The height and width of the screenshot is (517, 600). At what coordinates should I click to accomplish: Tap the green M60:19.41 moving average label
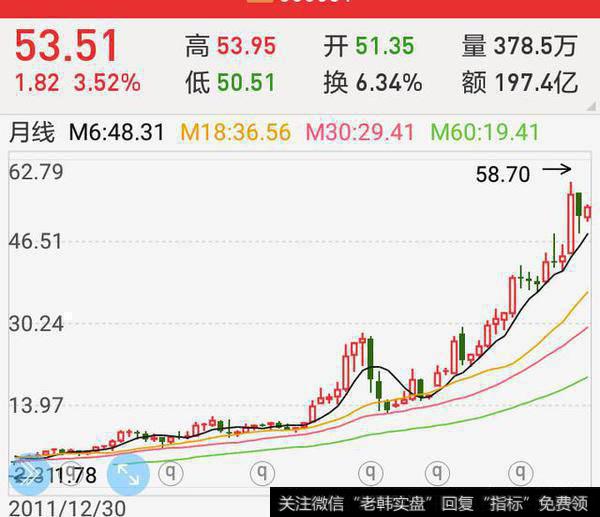click(x=485, y=132)
